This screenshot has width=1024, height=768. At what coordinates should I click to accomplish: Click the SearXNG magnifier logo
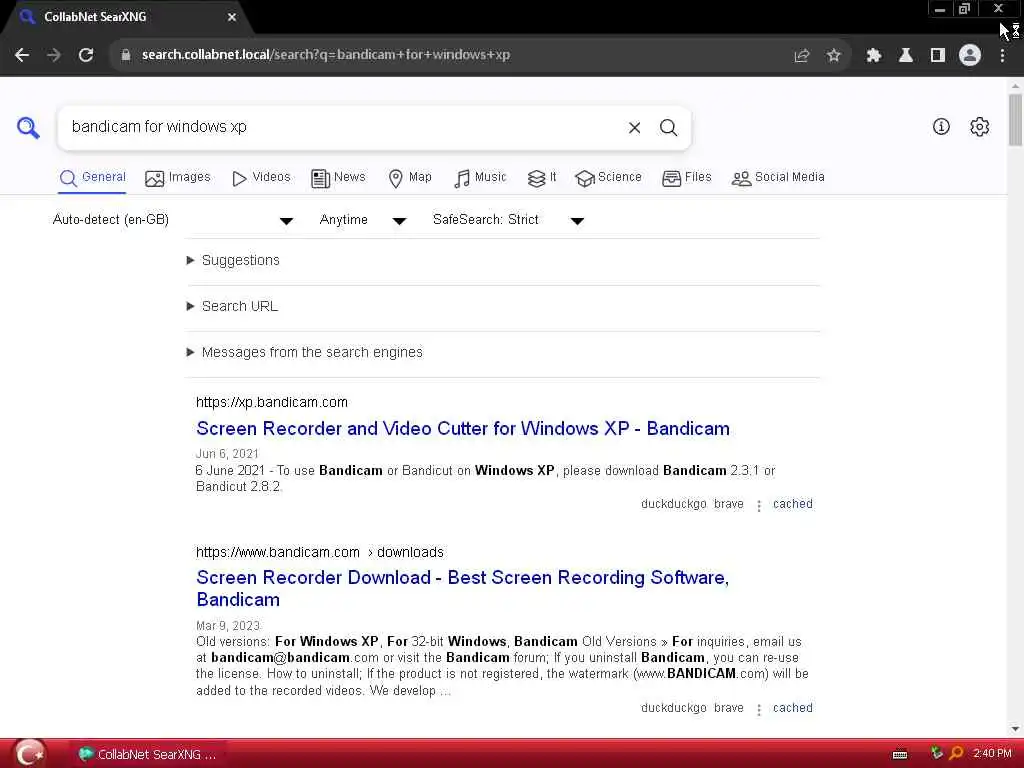tap(28, 127)
